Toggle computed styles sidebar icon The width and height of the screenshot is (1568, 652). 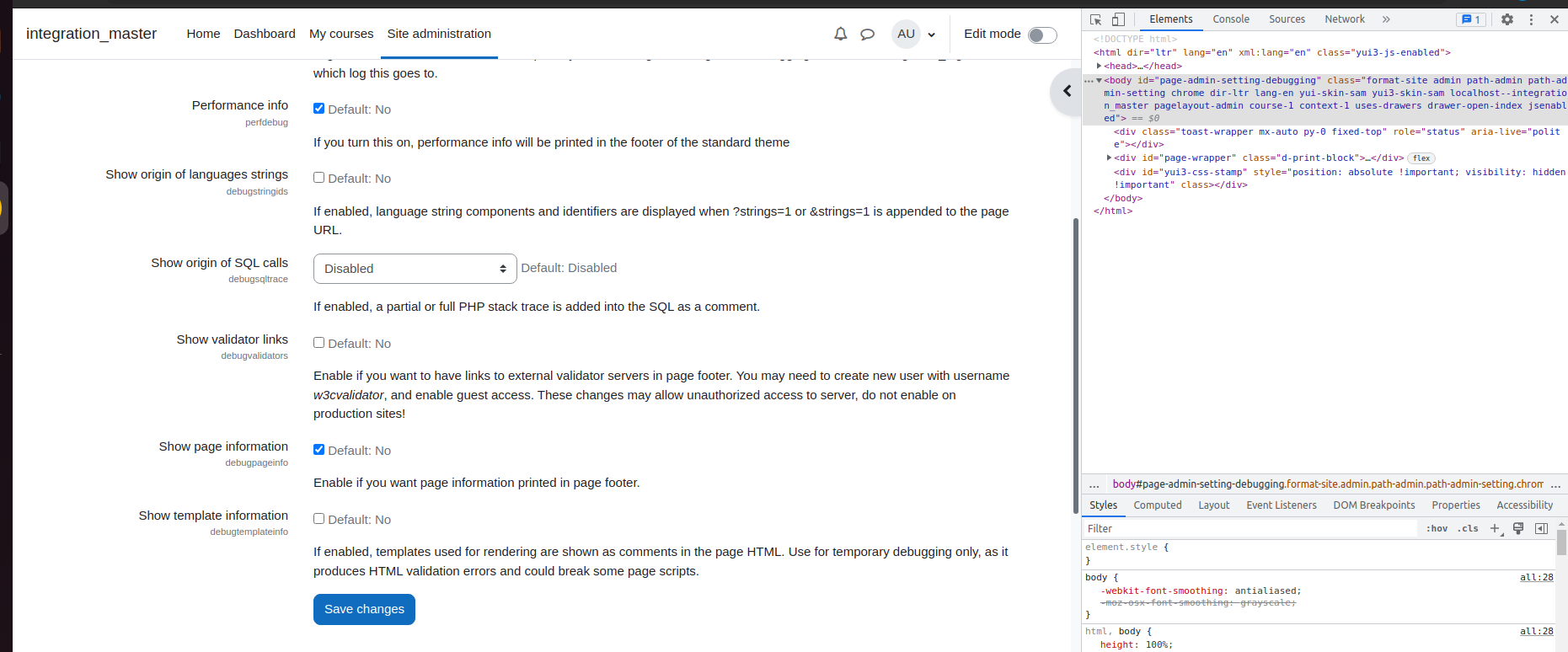(1541, 528)
